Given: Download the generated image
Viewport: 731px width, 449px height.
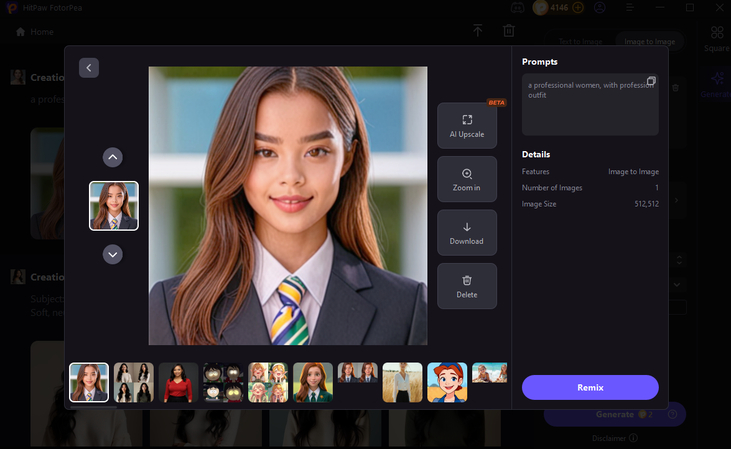Looking at the screenshot, I should tap(466, 233).
